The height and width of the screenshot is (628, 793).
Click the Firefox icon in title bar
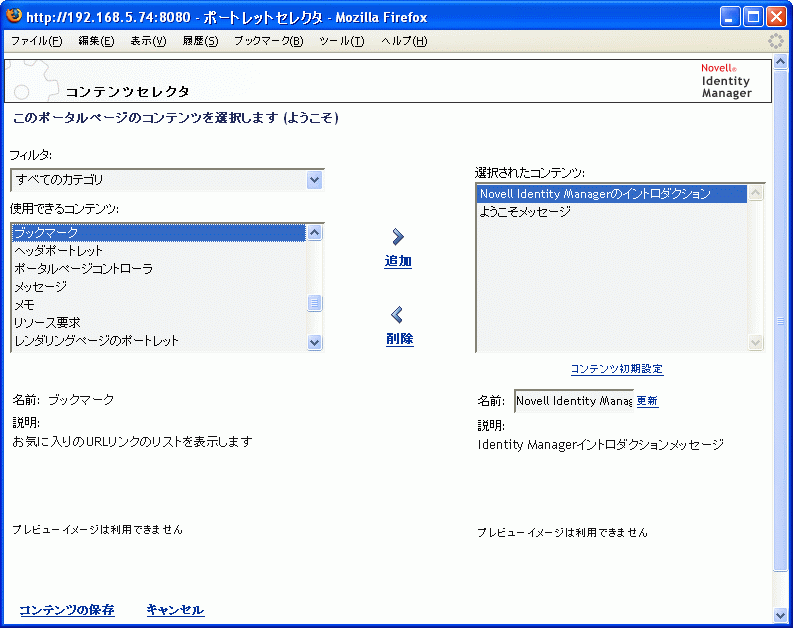14,15
